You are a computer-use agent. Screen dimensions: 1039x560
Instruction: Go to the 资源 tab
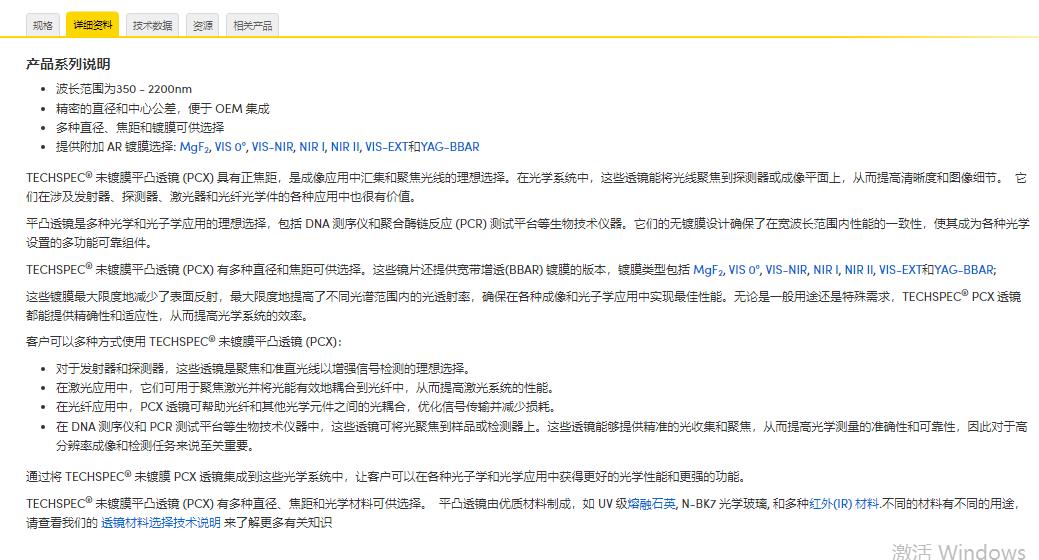202,25
